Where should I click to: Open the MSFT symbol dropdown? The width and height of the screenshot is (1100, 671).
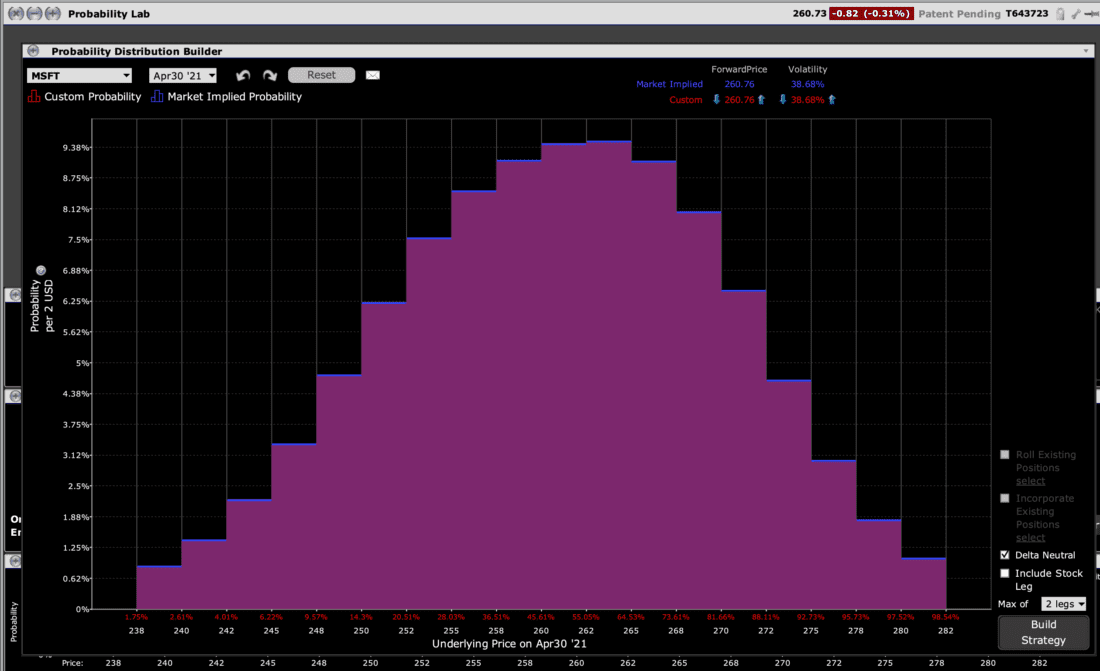pyautogui.click(x=79, y=76)
